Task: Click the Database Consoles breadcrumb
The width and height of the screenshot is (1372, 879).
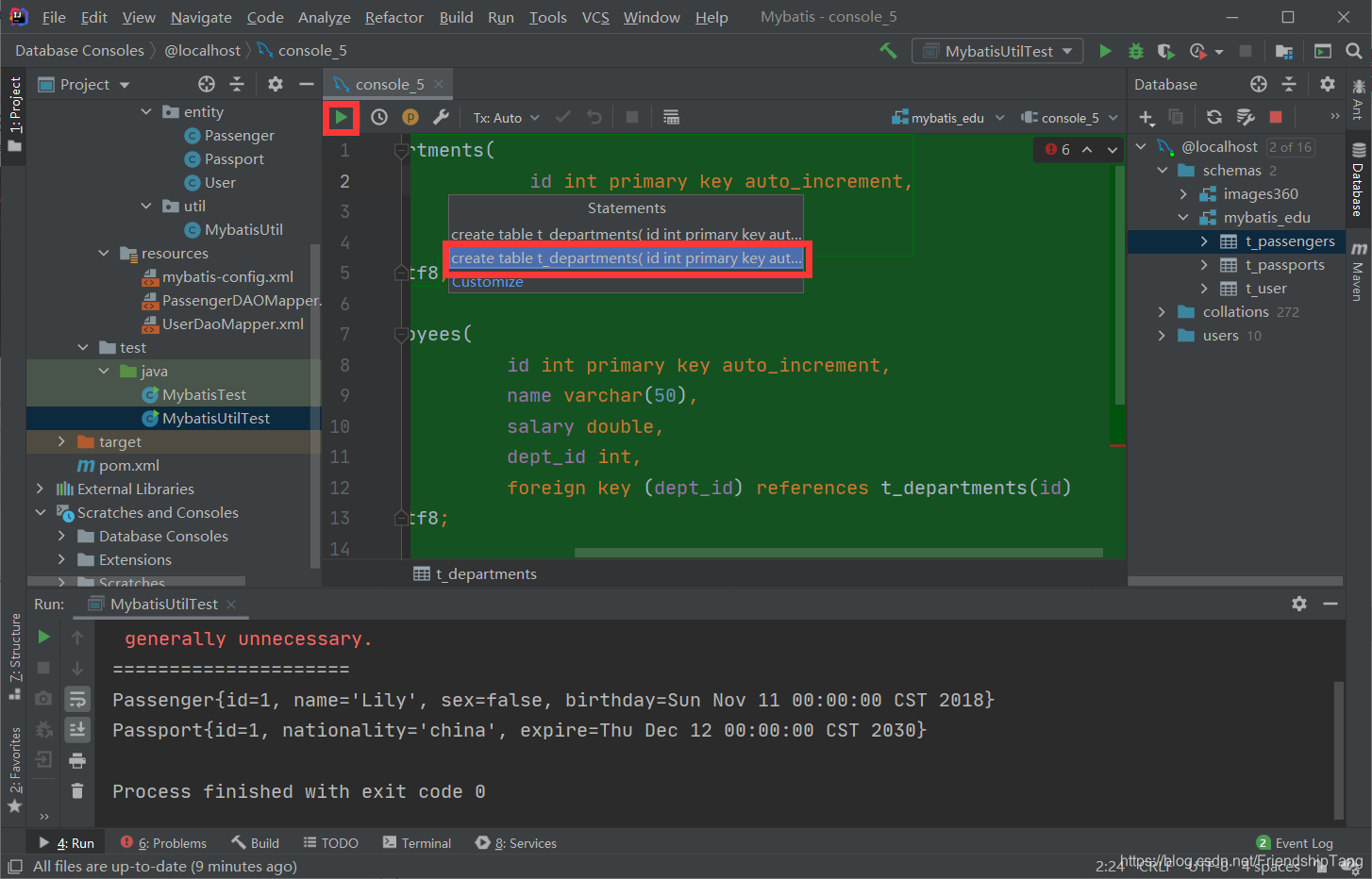Action: click(80, 51)
